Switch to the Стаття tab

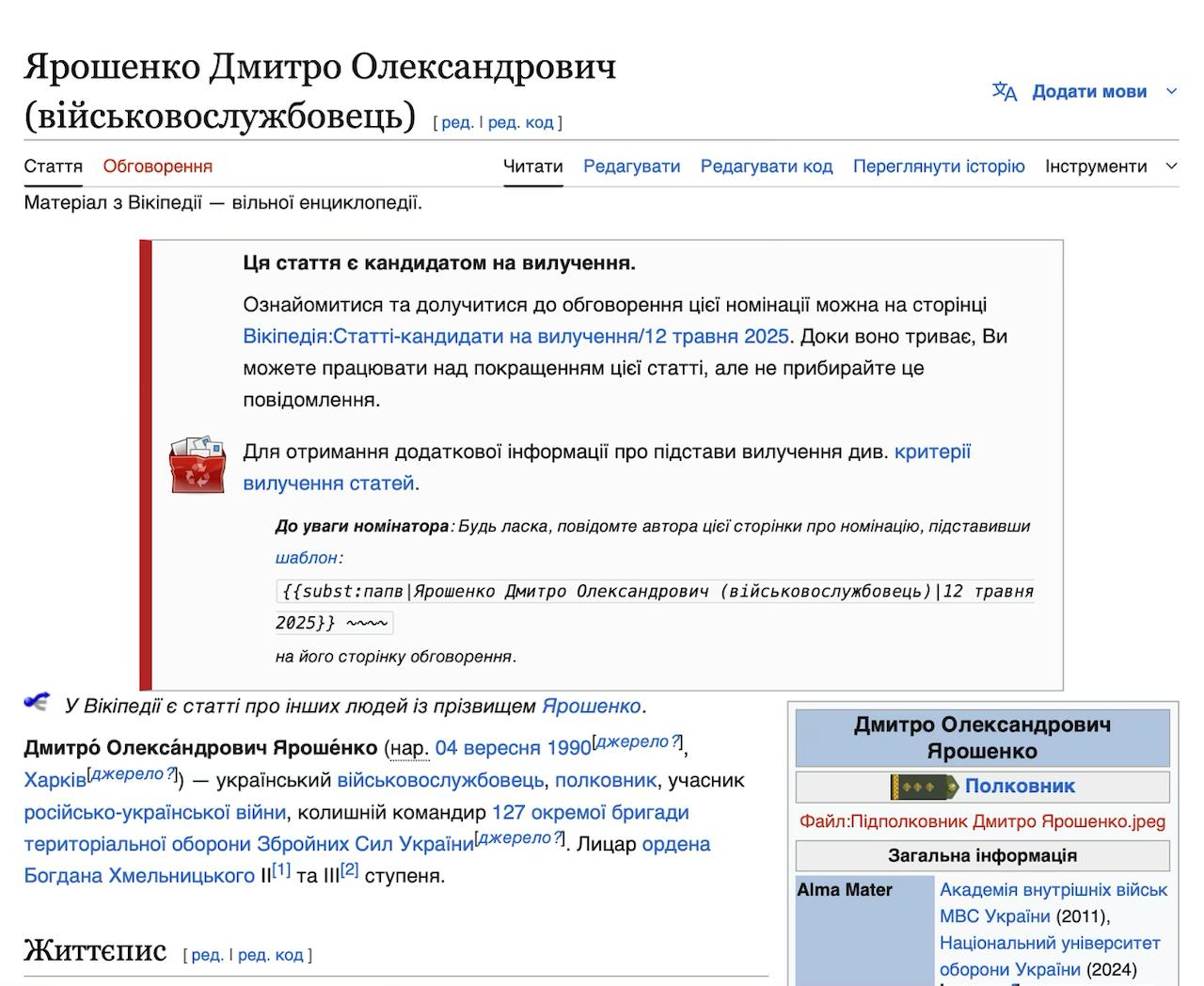(54, 167)
